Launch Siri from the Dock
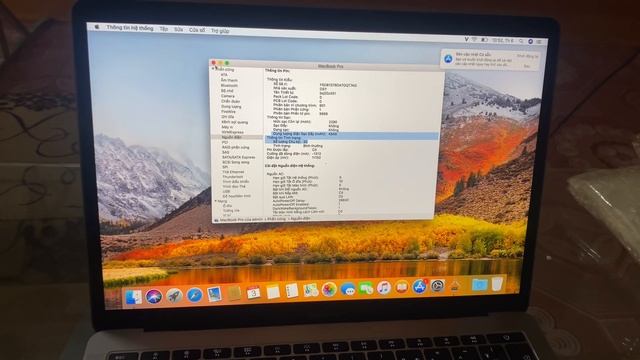 click(x=154, y=296)
